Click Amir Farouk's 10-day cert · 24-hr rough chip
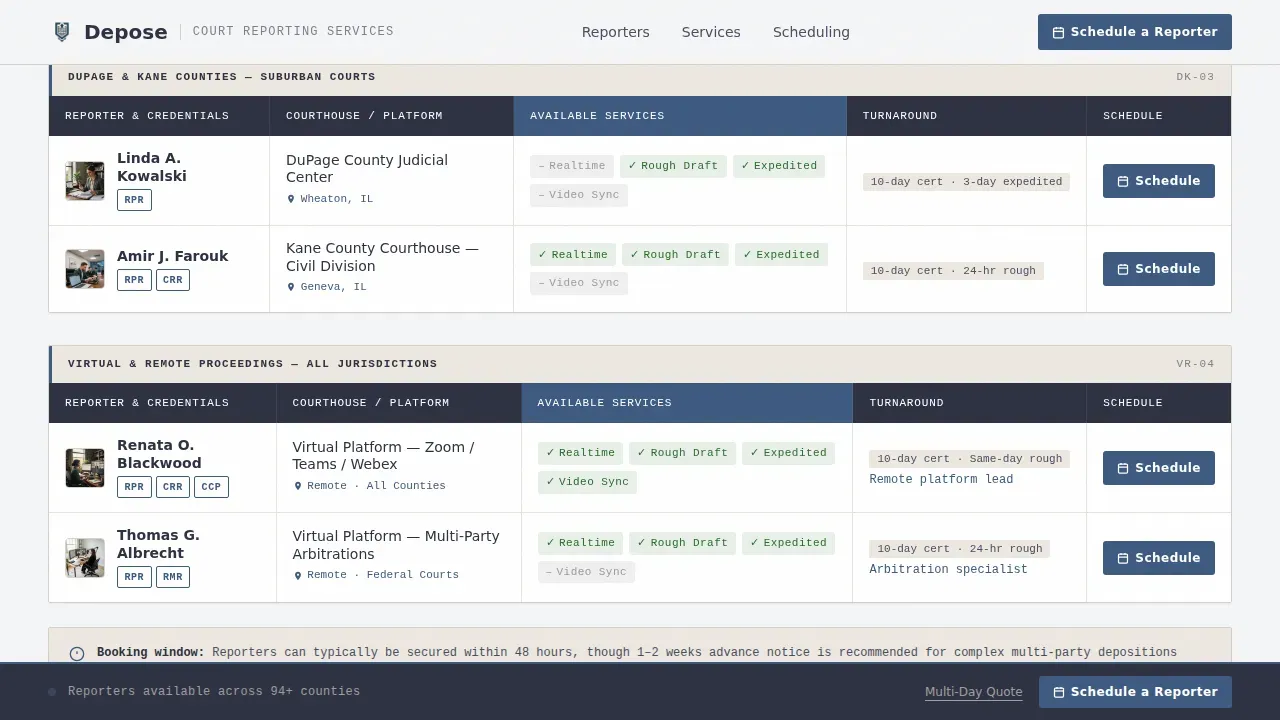The image size is (1280, 720). [x=953, y=271]
